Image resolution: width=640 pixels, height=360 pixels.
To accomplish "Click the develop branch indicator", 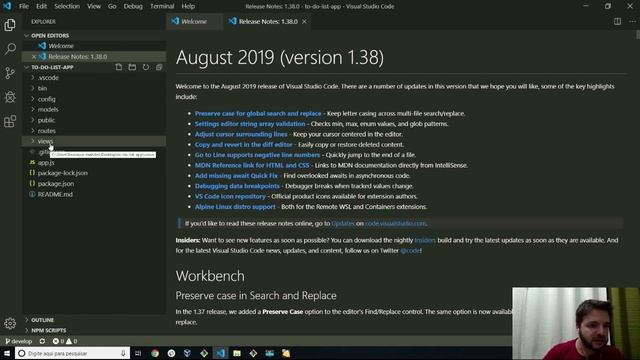I will coord(18,341).
